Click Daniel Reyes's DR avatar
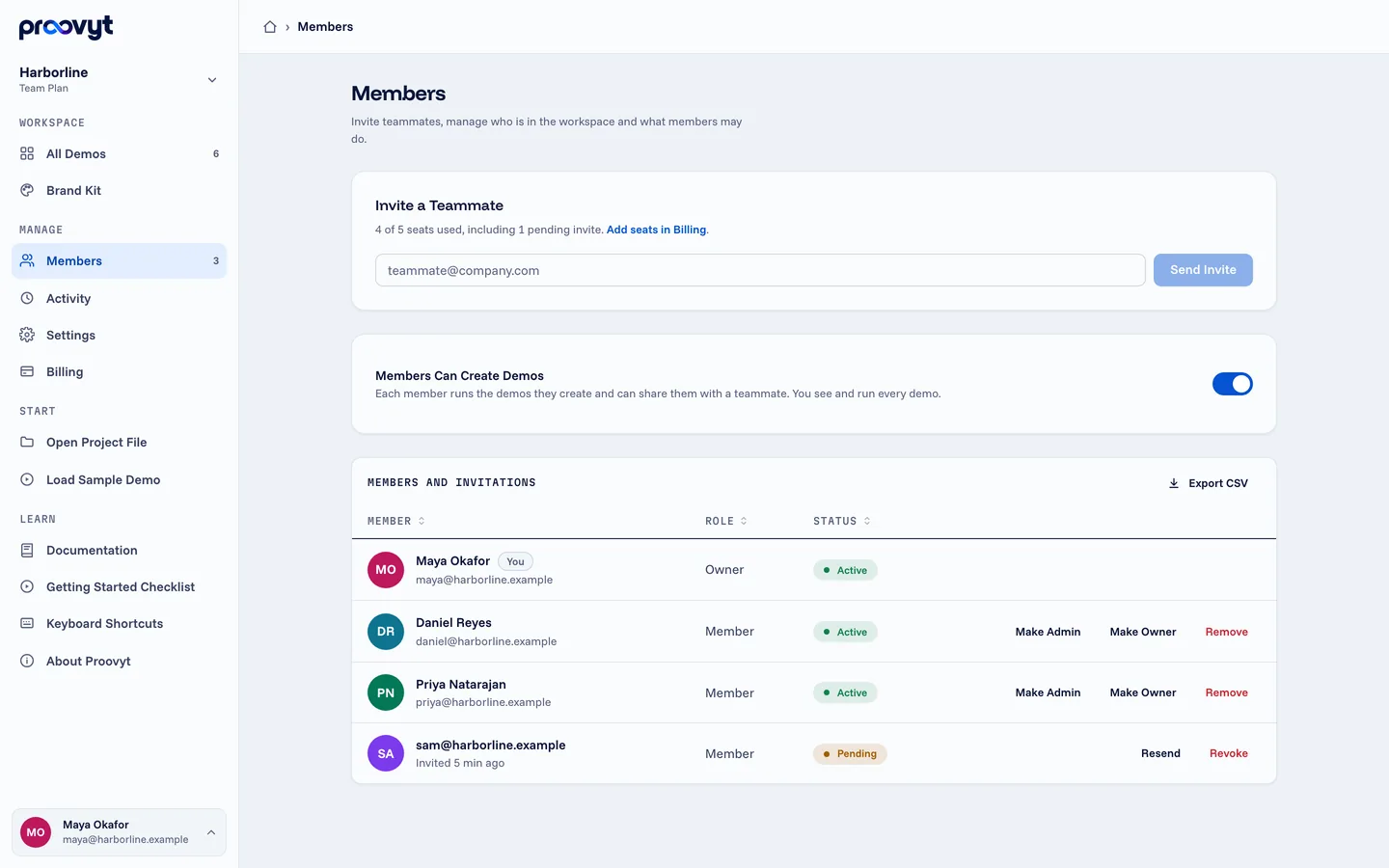The image size is (1389, 868). pyautogui.click(x=386, y=632)
